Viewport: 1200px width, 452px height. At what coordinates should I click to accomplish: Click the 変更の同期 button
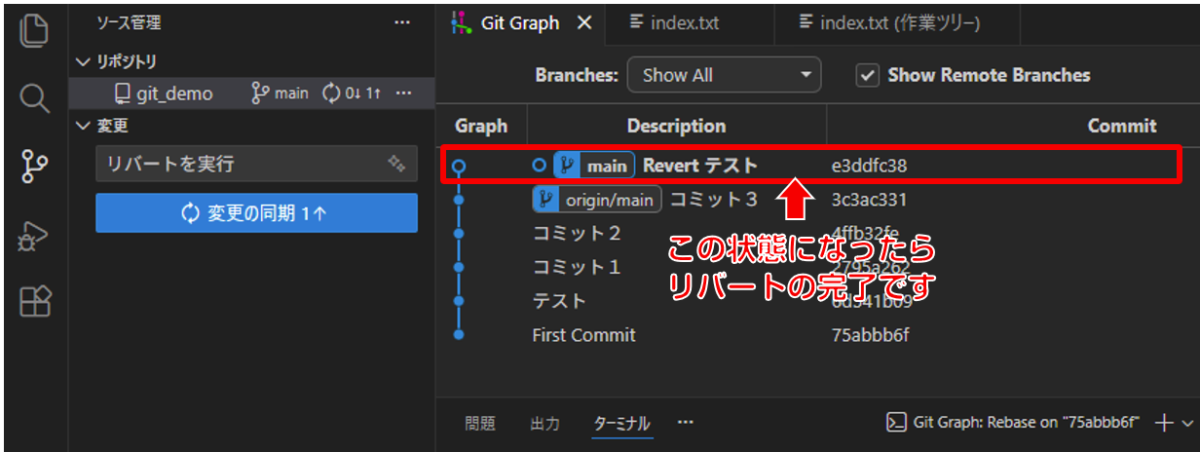[x=256, y=213]
